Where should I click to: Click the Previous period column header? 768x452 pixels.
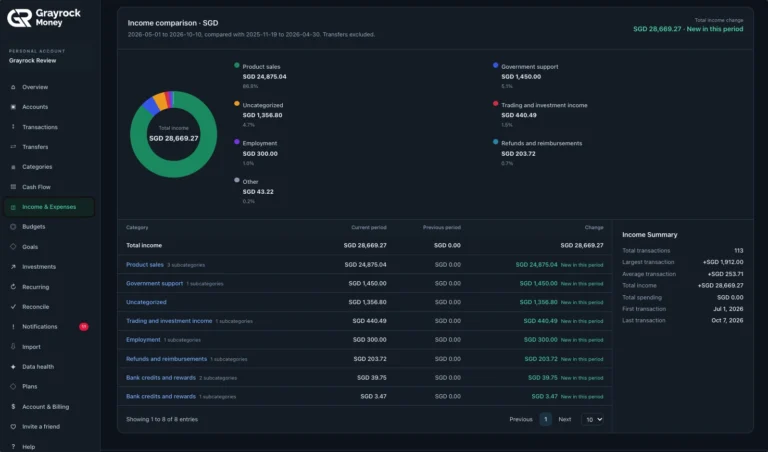click(x=442, y=227)
